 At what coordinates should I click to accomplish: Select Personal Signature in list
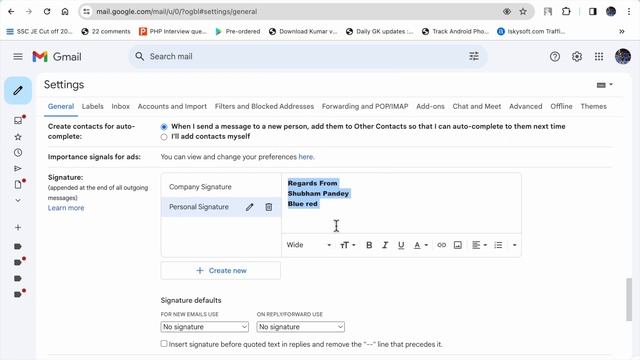(x=199, y=207)
